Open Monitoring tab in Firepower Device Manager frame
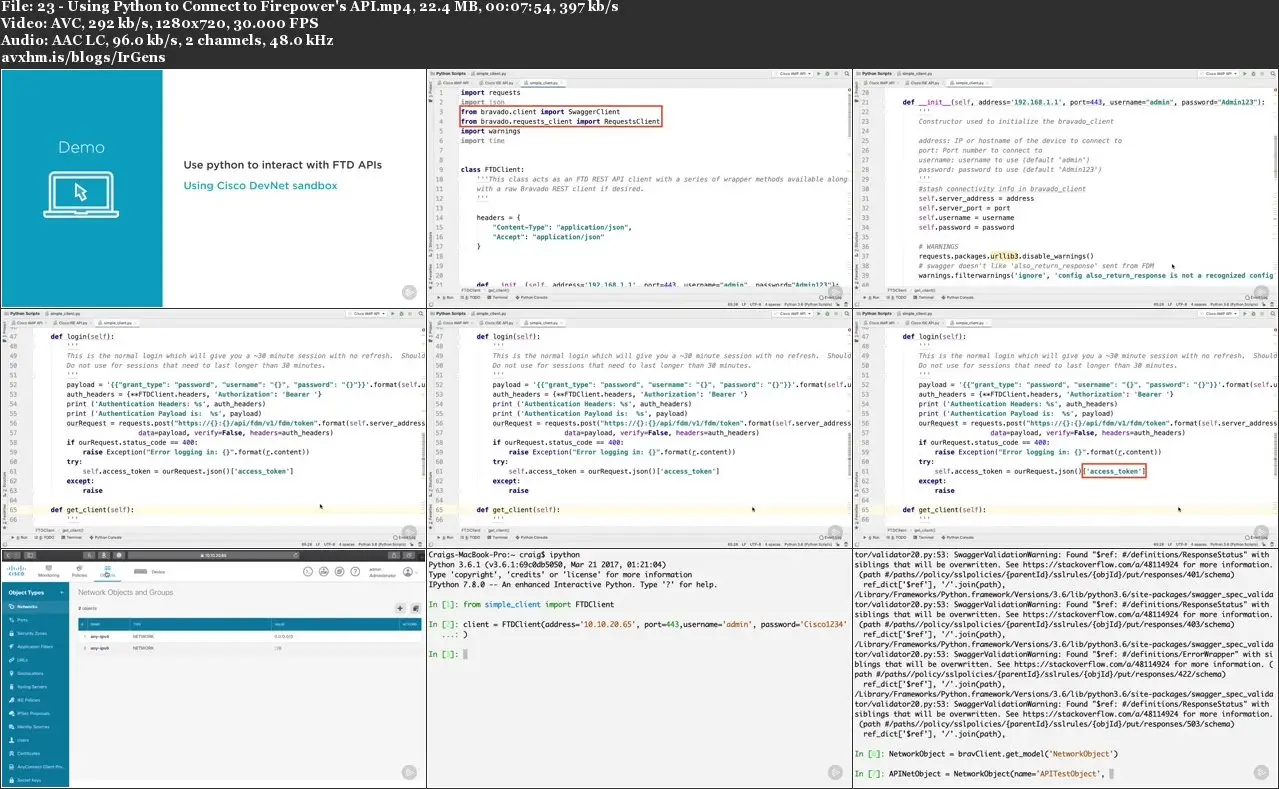The height and width of the screenshot is (789, 1279). pos(49,571)
